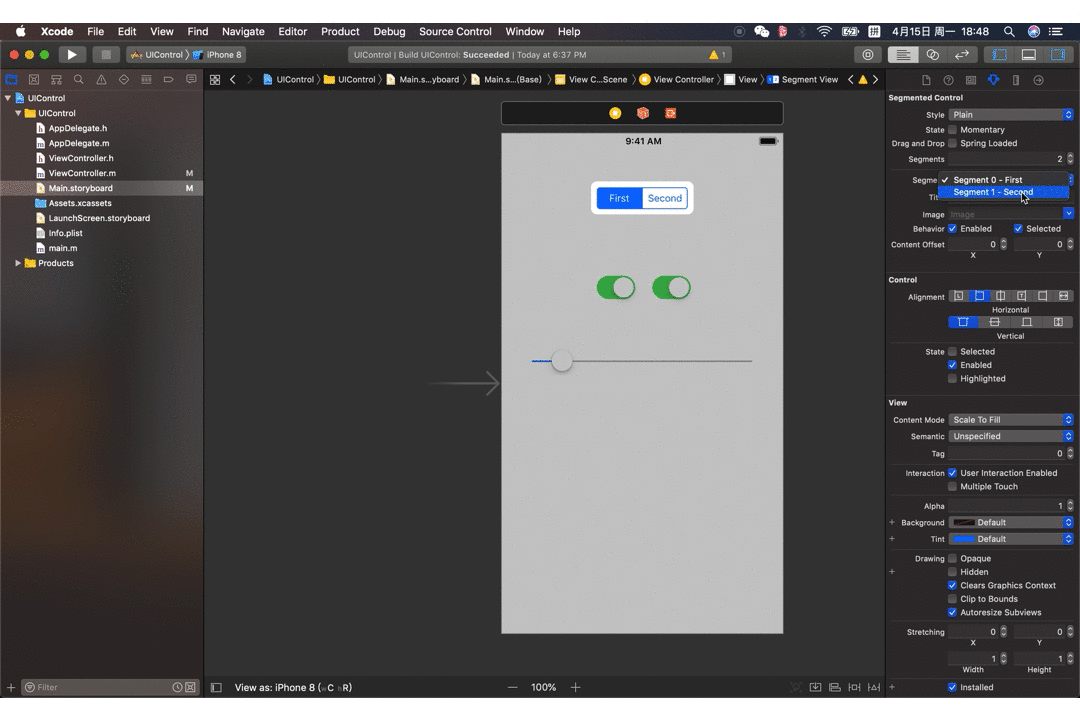1080x720 pixels.
Task: Open the Find navigator magnifier icon
Action: tap(79, 80)
